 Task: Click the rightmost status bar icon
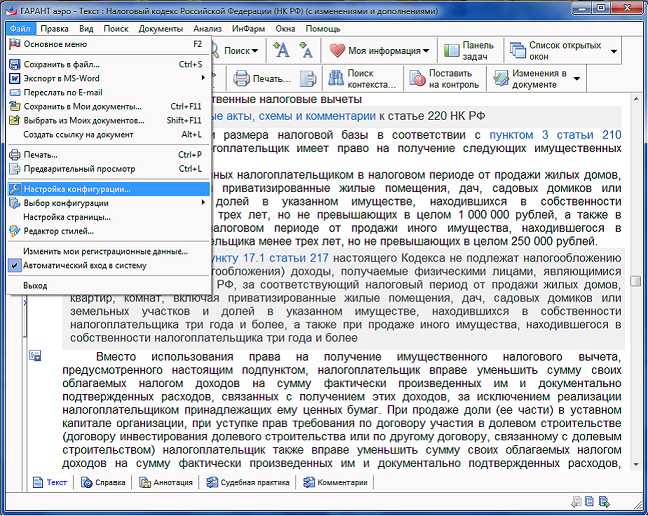[604, 502]
